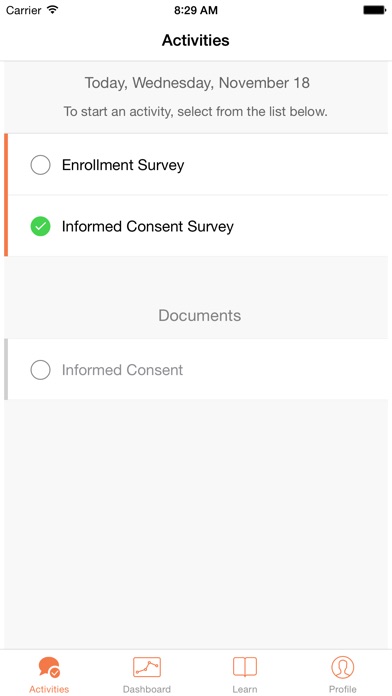The width and height of the screenshot is (392, 696).
Task: Switch to the Dashboard tab label
Action: 147,689
